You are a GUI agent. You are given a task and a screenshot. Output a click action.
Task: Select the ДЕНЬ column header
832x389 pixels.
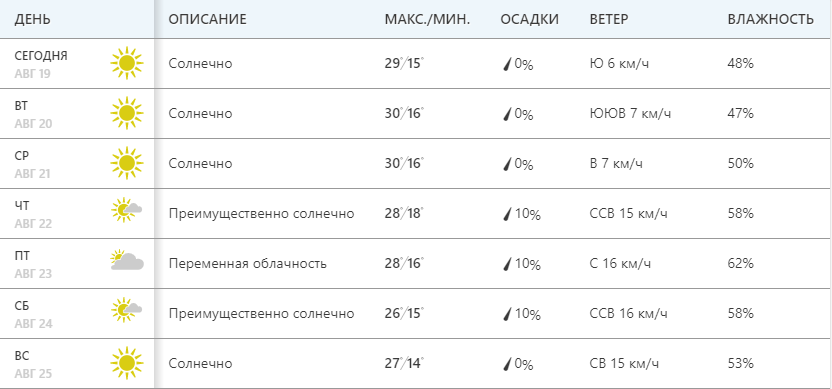click(x=32, y=20)
